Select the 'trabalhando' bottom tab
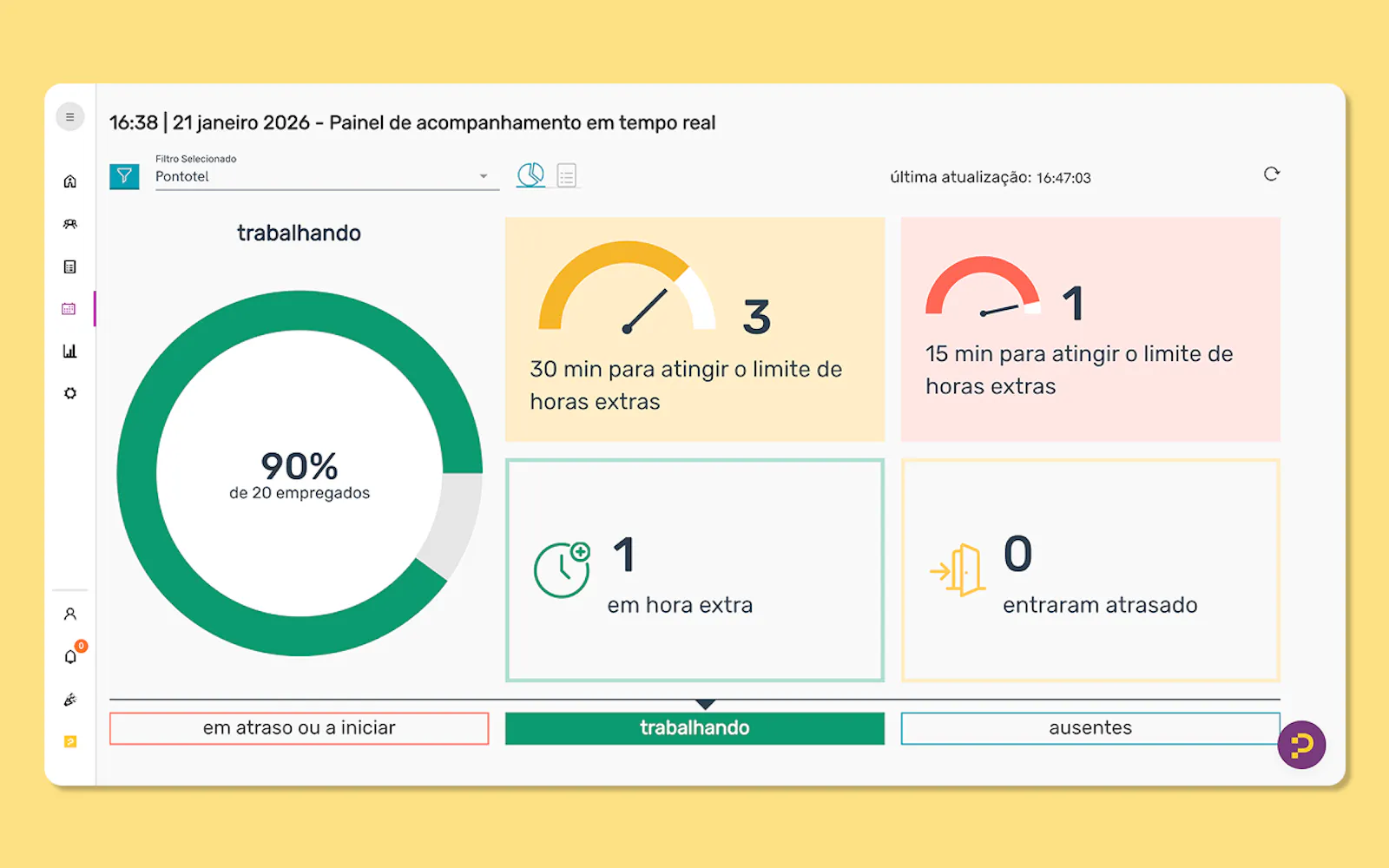 tap(694, 728)
